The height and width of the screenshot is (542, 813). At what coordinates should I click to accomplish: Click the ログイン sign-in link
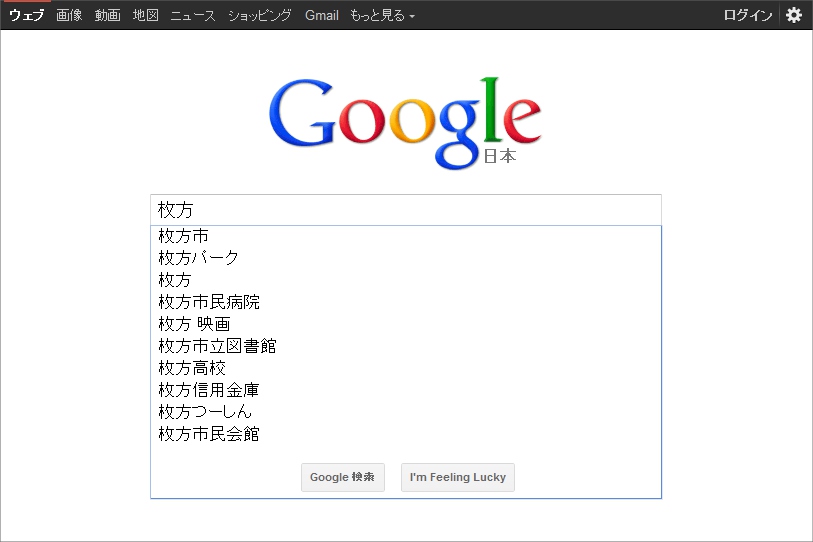point(748,15)
